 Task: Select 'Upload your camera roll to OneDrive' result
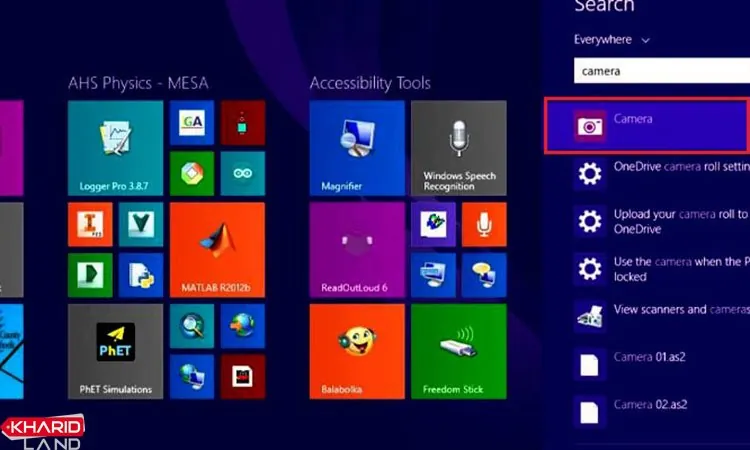pyautogui.click(x=662, y=221)
